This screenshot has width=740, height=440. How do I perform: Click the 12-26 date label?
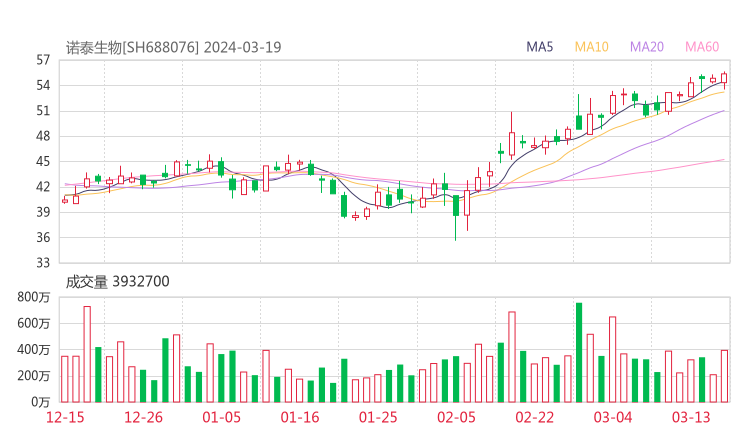143,417
